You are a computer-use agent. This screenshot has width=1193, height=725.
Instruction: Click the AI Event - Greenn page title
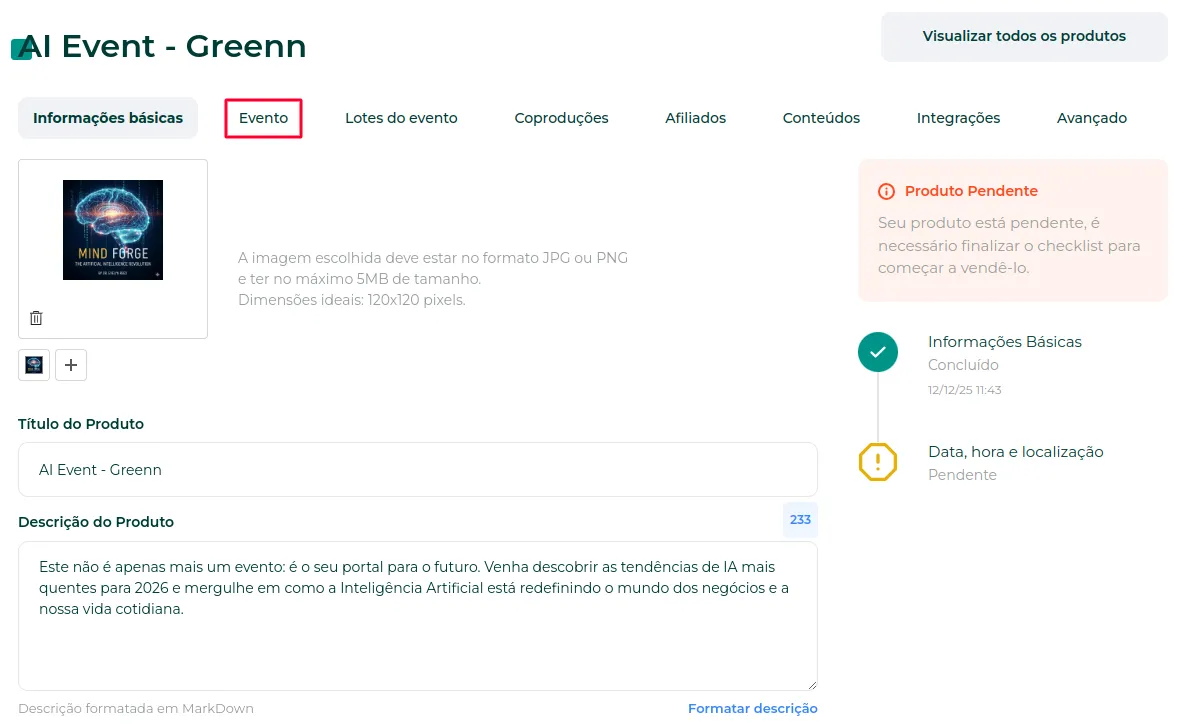163,46
